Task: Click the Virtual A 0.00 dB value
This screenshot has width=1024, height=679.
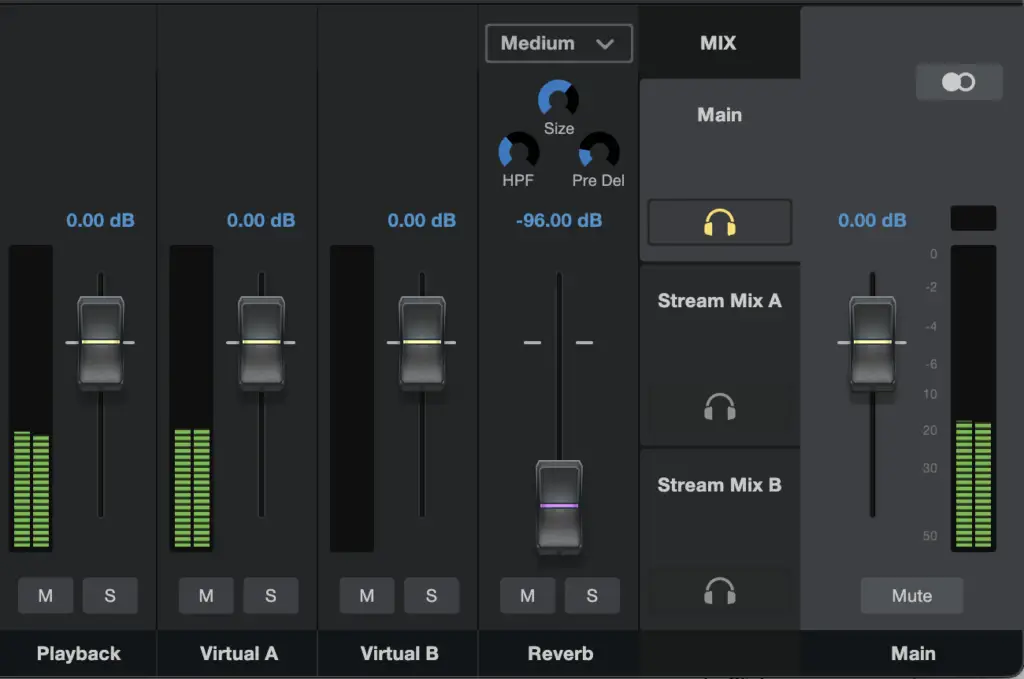Action: (261, 221)
